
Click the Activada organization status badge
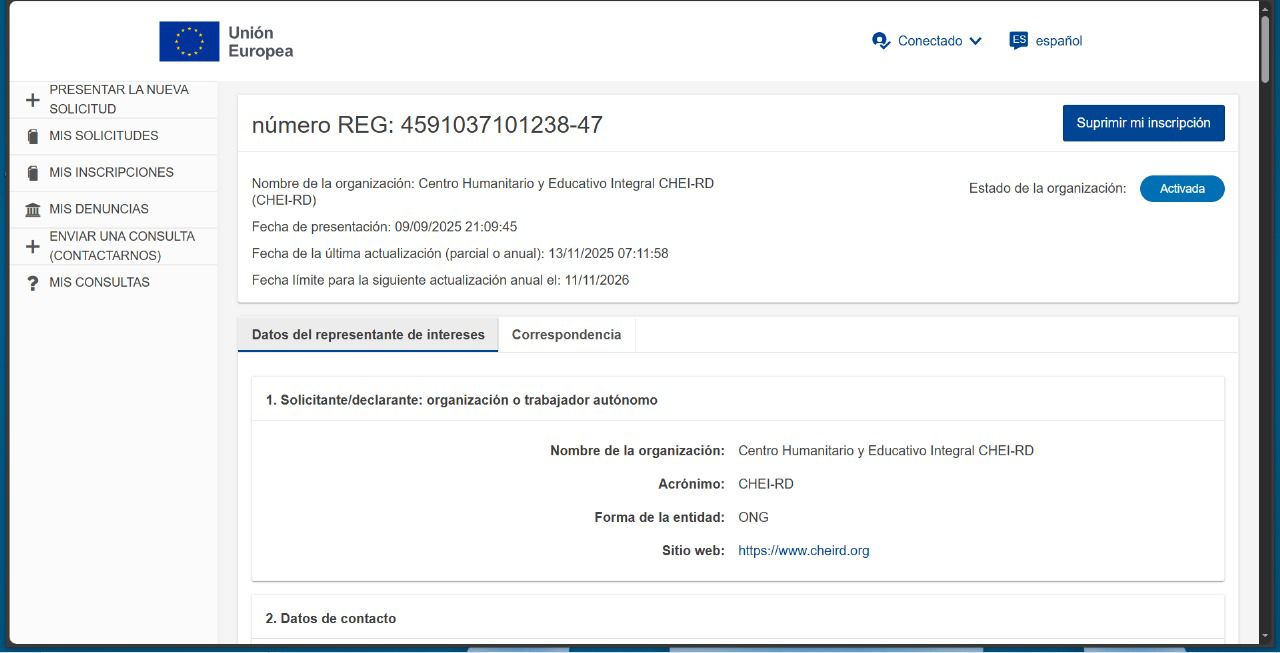click(1182, 188)
